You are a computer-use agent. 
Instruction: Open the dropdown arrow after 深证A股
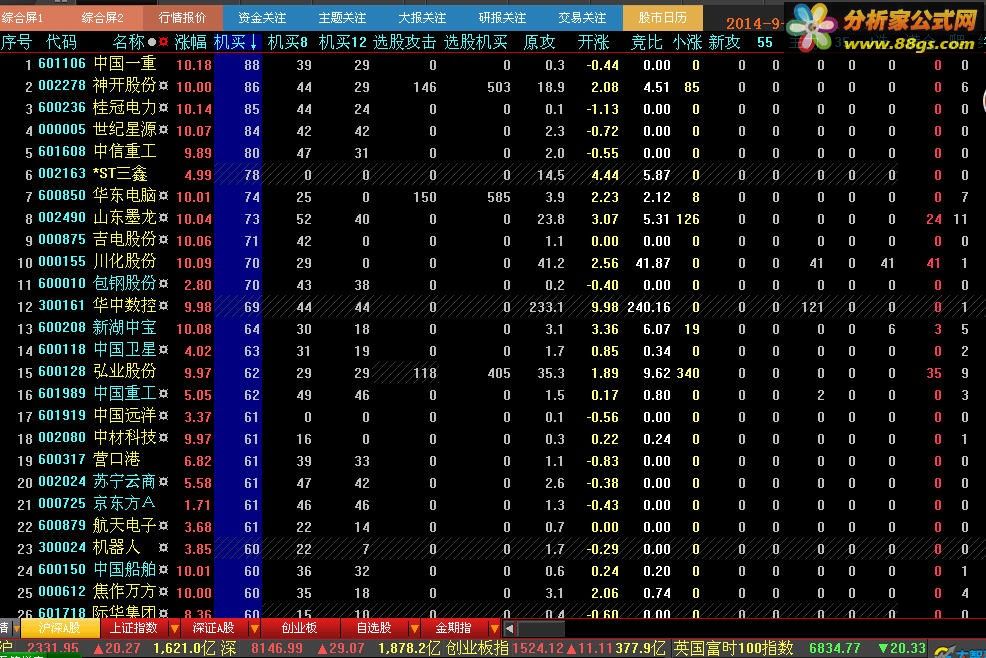tap(254, 628)
